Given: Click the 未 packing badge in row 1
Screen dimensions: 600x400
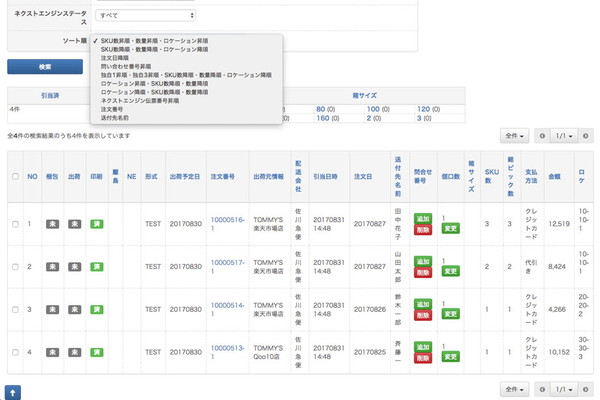Looking at the screenshot, I should (x=52, y=224).
